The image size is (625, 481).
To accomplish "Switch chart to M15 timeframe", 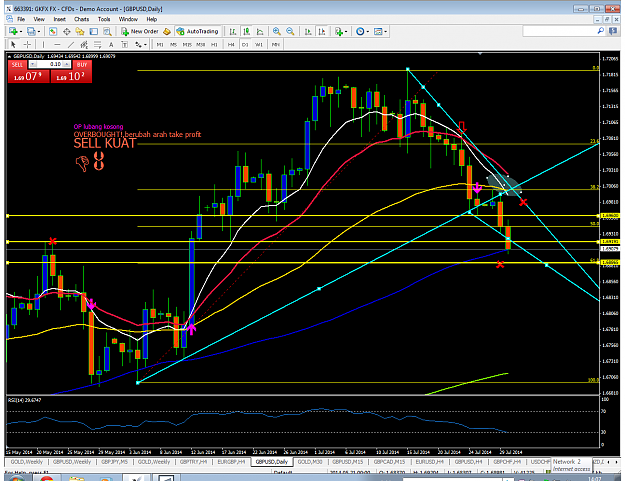I will pos(187,45).
